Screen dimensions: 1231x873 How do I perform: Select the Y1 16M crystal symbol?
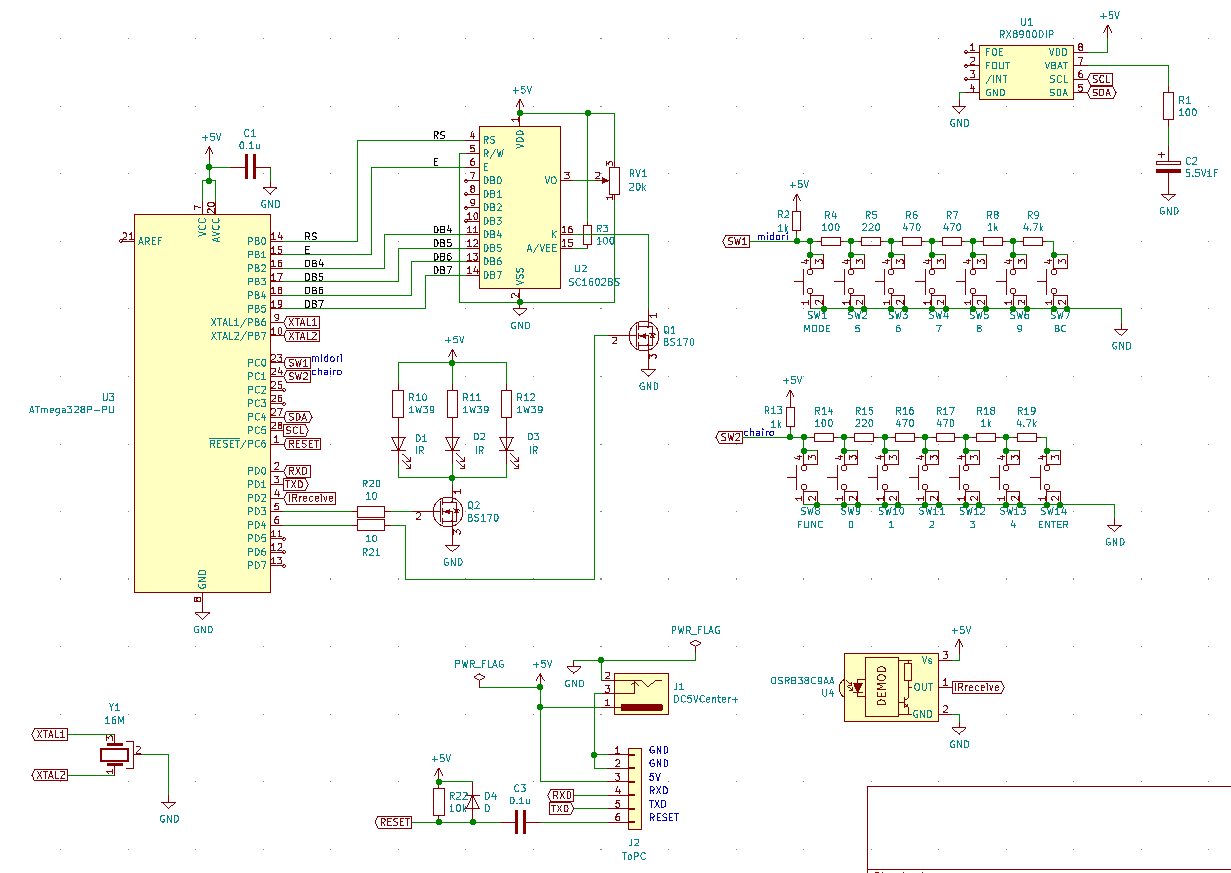(x=115, y=755)
